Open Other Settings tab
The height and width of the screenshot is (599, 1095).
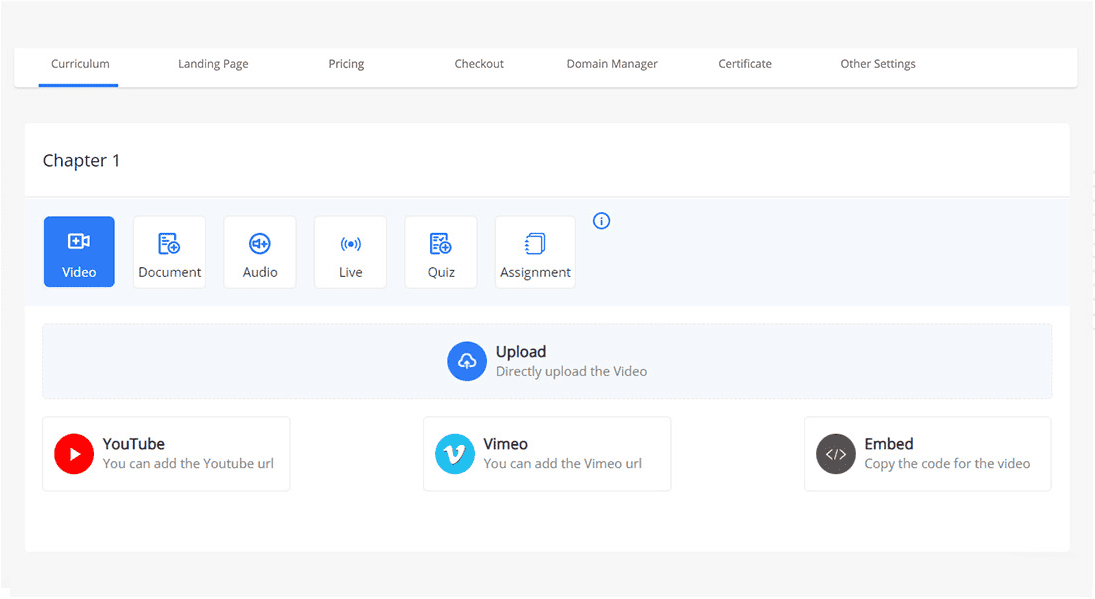tap(877, 63)
